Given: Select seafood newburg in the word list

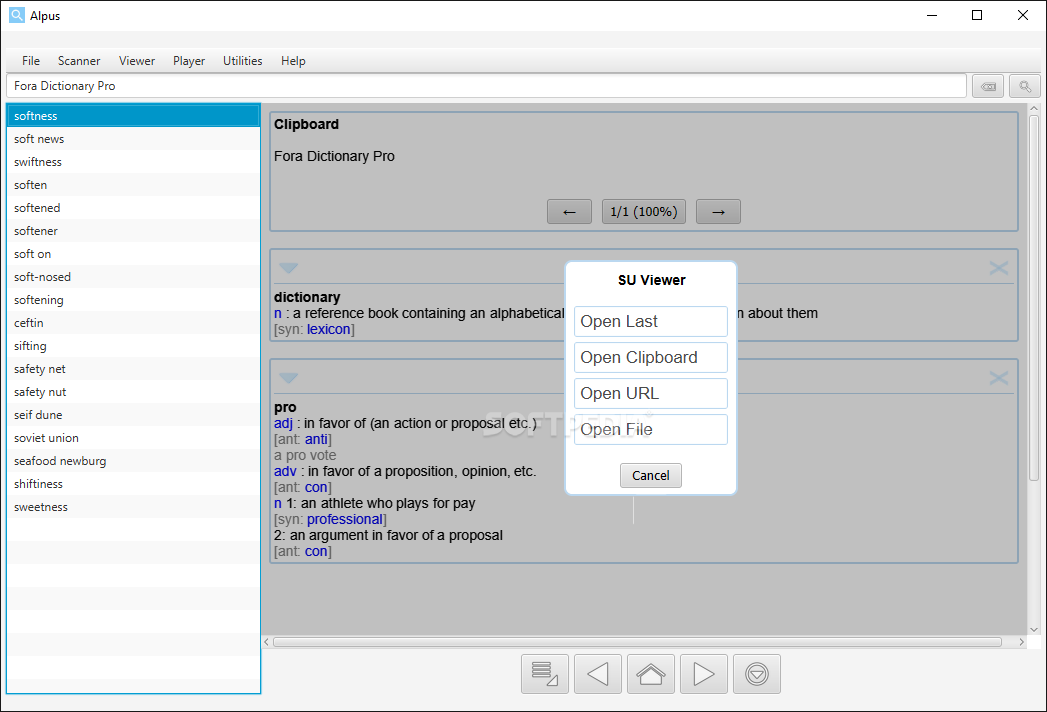Looking at the screenshot, I should click(x=134, y=462).
